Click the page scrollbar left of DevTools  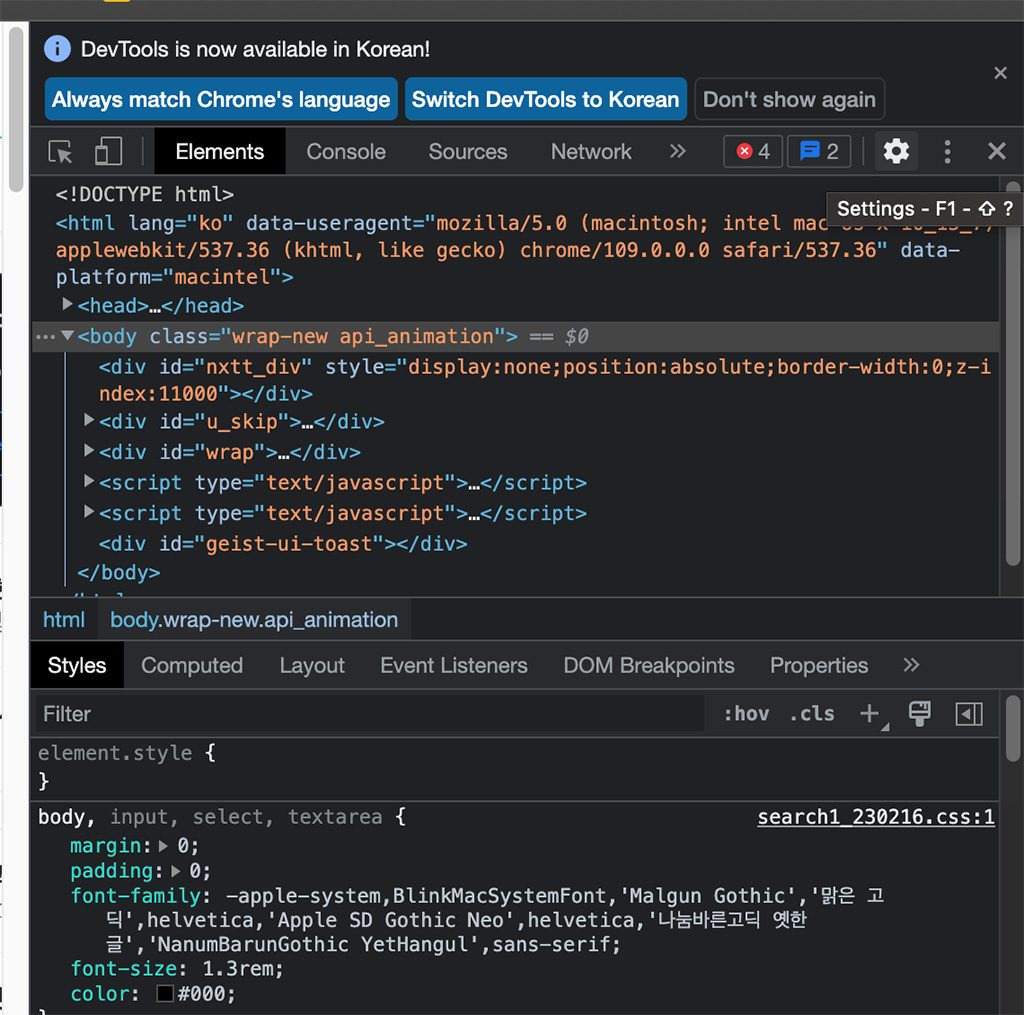click(16, 108)
